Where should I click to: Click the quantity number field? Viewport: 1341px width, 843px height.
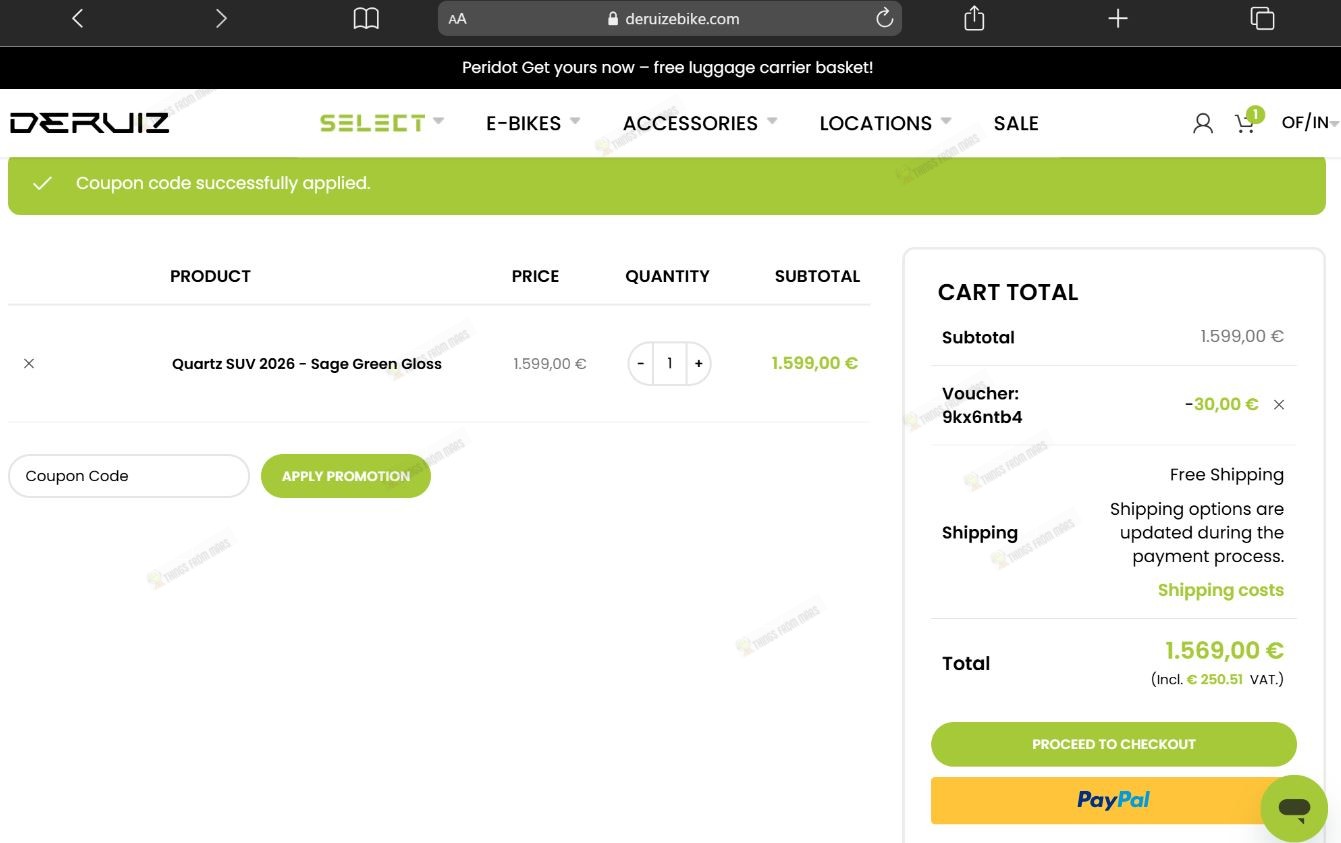pos(670,363)
